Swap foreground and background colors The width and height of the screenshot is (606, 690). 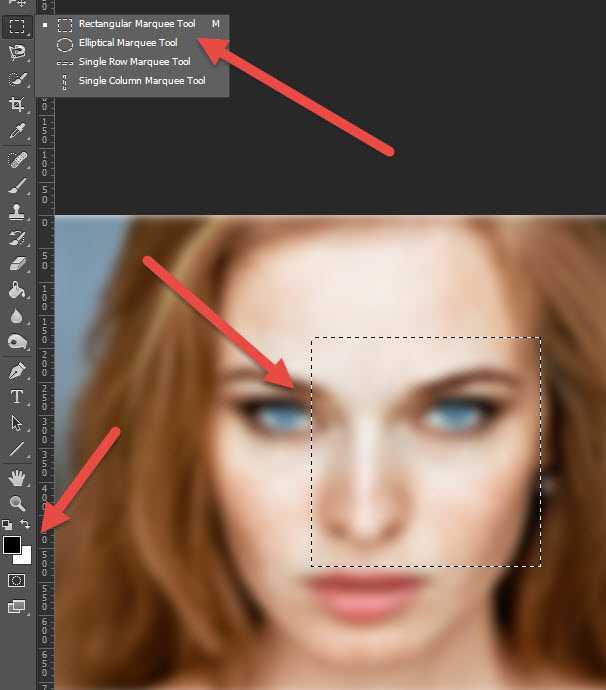(x=25, y=524)
